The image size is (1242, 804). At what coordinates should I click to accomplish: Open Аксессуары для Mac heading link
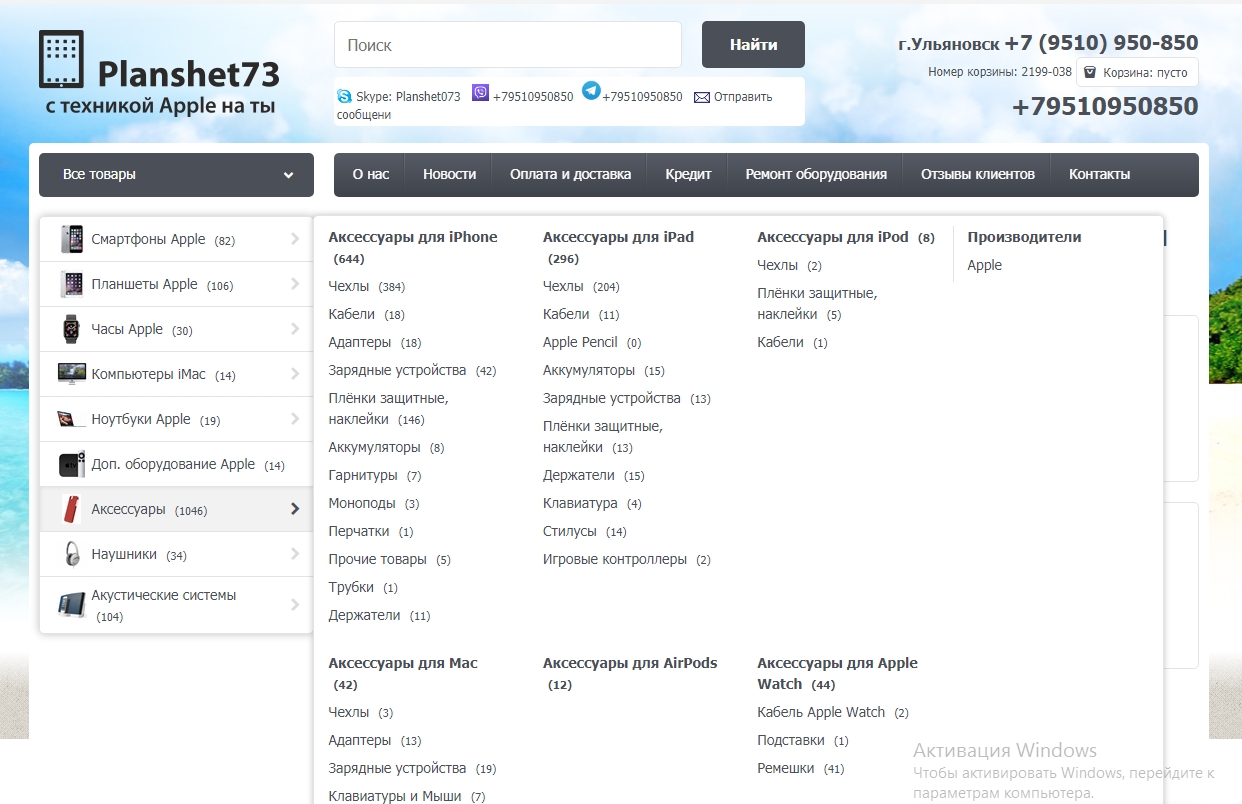click(403, 663)
